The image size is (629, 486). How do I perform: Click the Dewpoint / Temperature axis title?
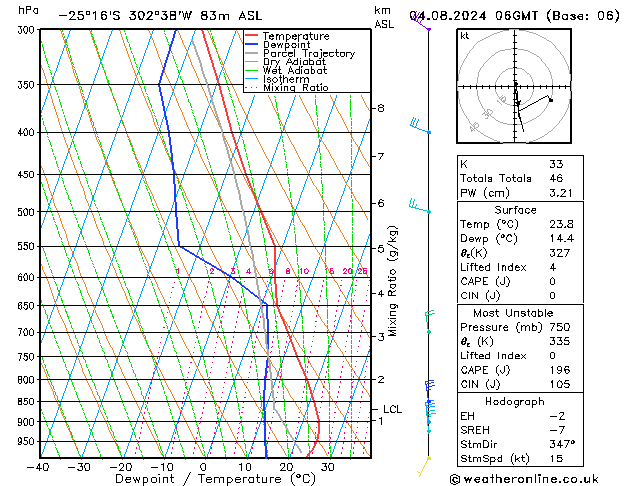(215, 479)
